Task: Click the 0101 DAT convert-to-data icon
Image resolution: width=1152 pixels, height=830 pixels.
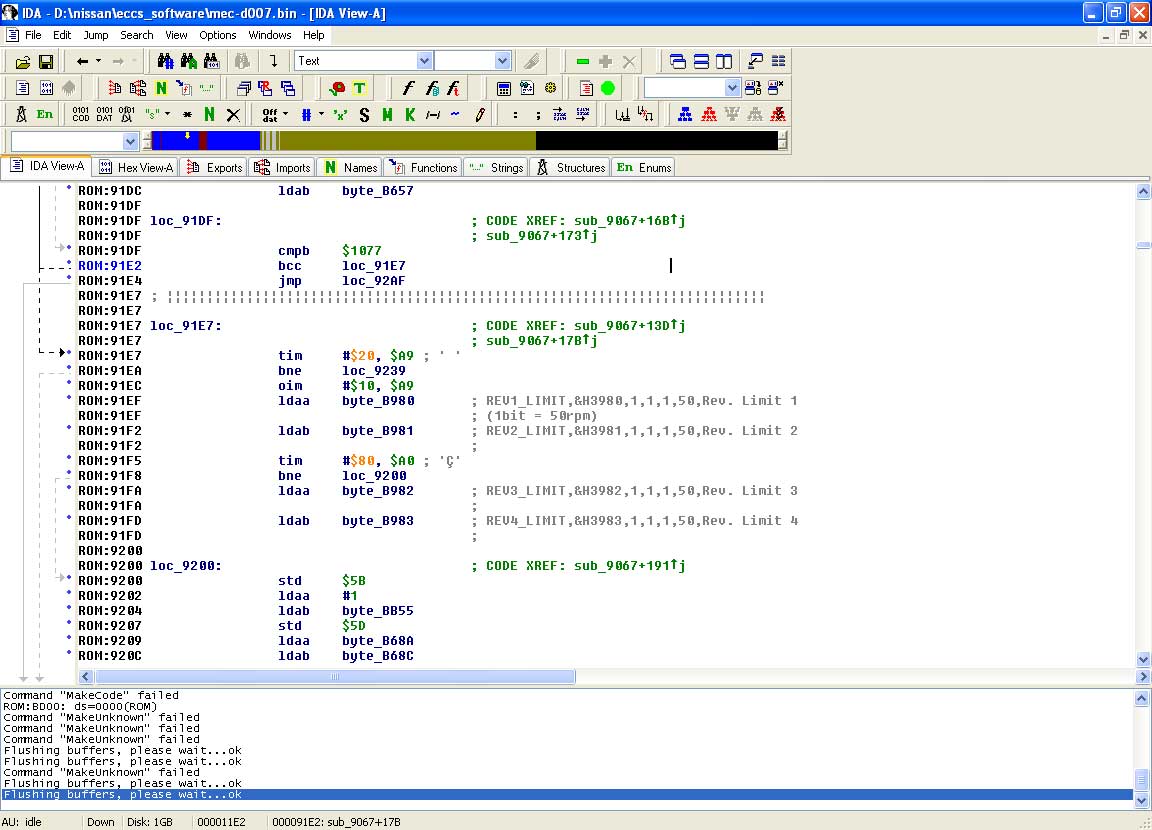Action: click(x=104, y=114)
